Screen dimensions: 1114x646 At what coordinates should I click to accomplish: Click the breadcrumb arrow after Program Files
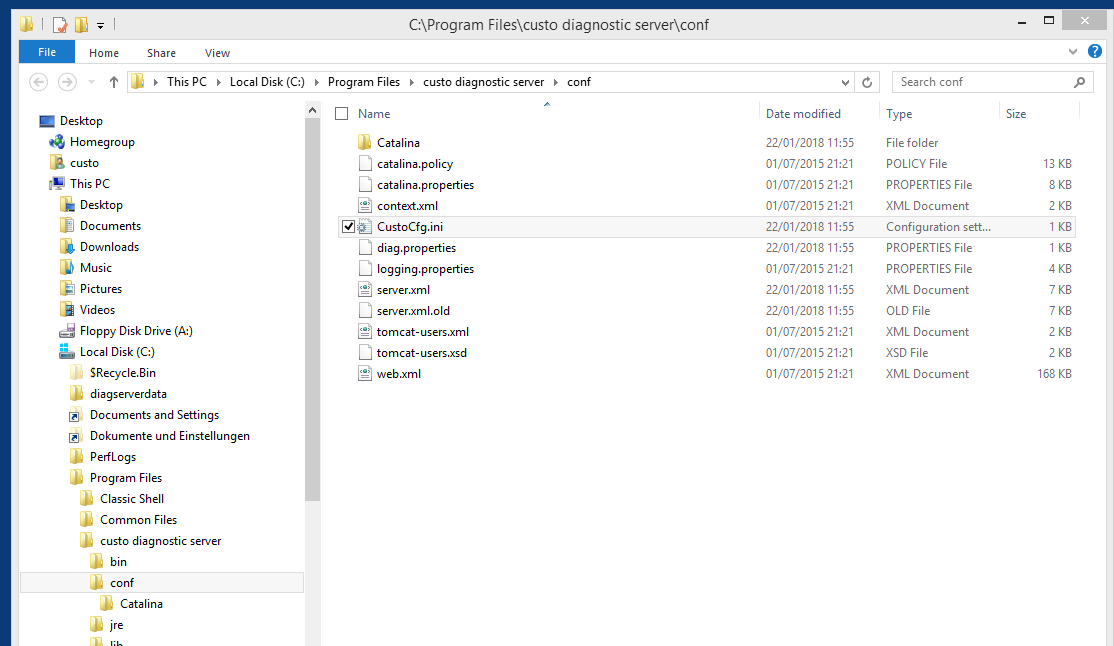(x=411, y=82)
